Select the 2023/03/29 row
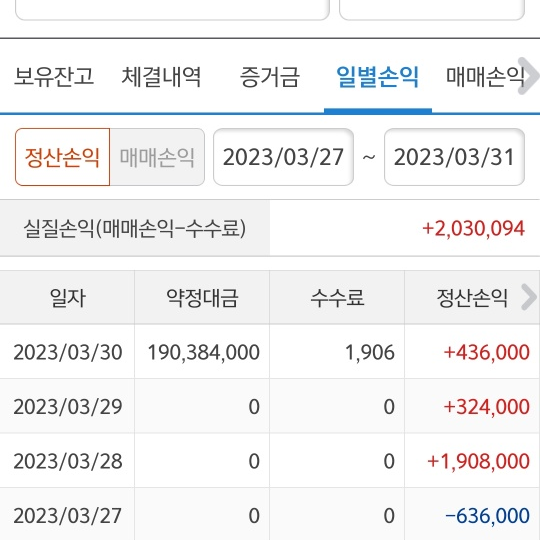Image resolution: width=540 pixels, height=540 pixels. (x=270, y=406)
